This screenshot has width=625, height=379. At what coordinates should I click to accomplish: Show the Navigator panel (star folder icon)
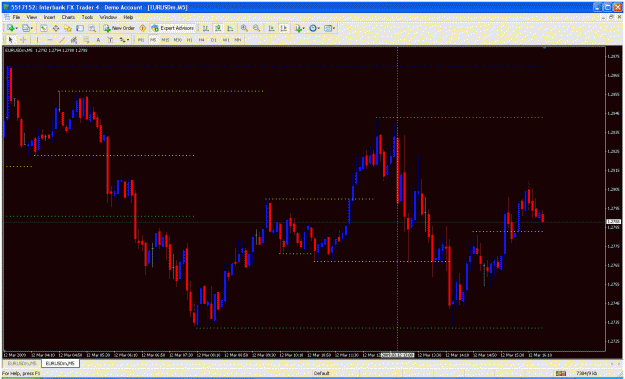click(68, 28)
